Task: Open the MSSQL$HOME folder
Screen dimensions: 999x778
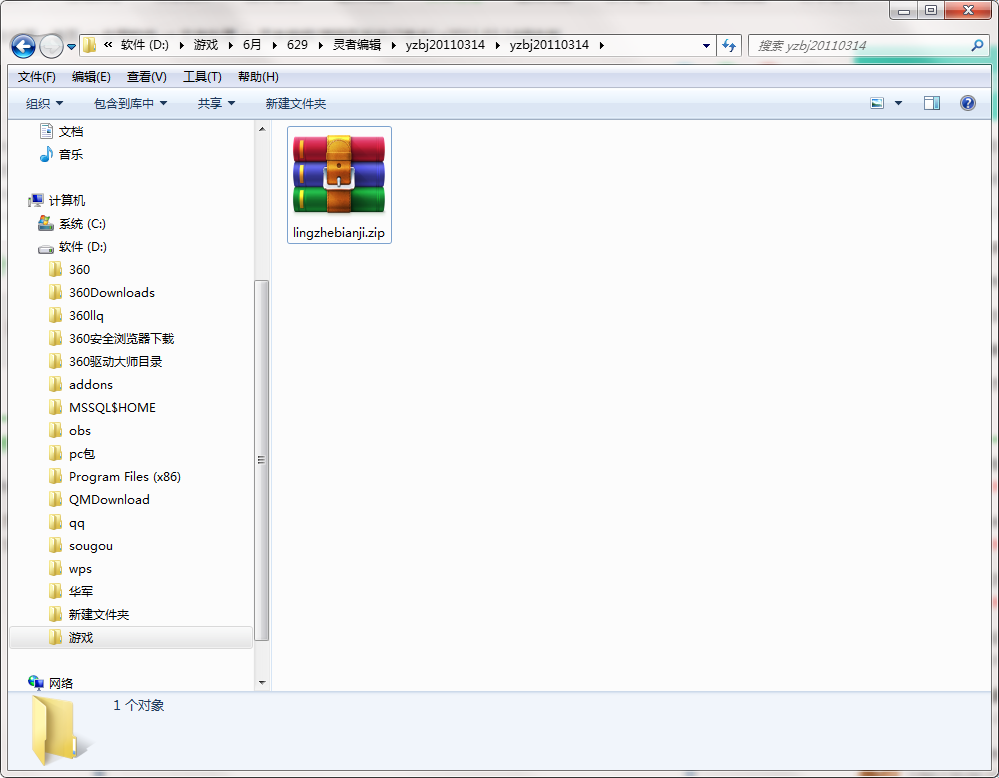Action: point(102,407)
